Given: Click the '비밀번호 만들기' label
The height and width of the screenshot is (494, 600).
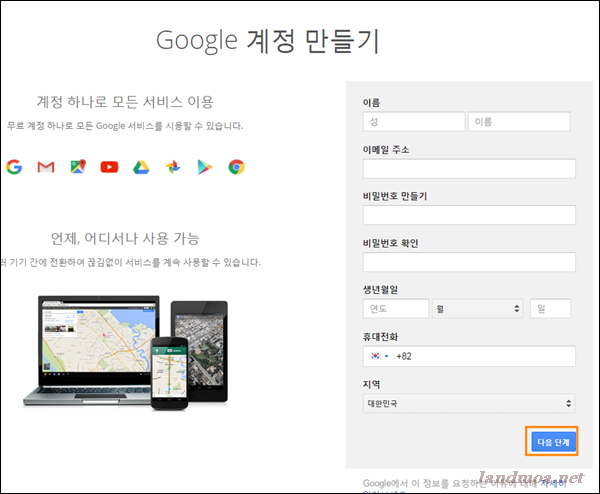Looking at the screenshot, I should pos(395,196).
